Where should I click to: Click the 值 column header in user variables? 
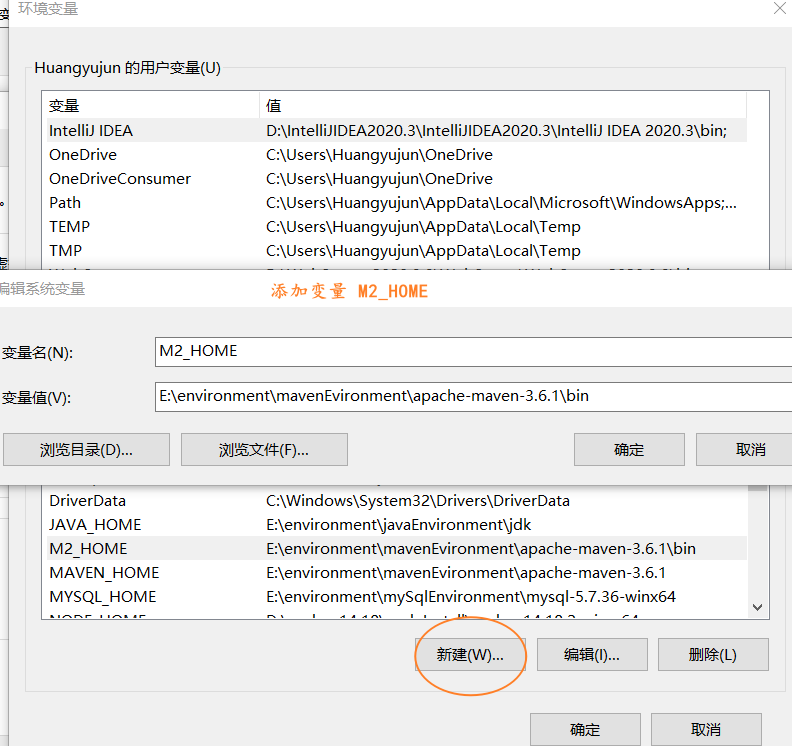click(503, 106)
